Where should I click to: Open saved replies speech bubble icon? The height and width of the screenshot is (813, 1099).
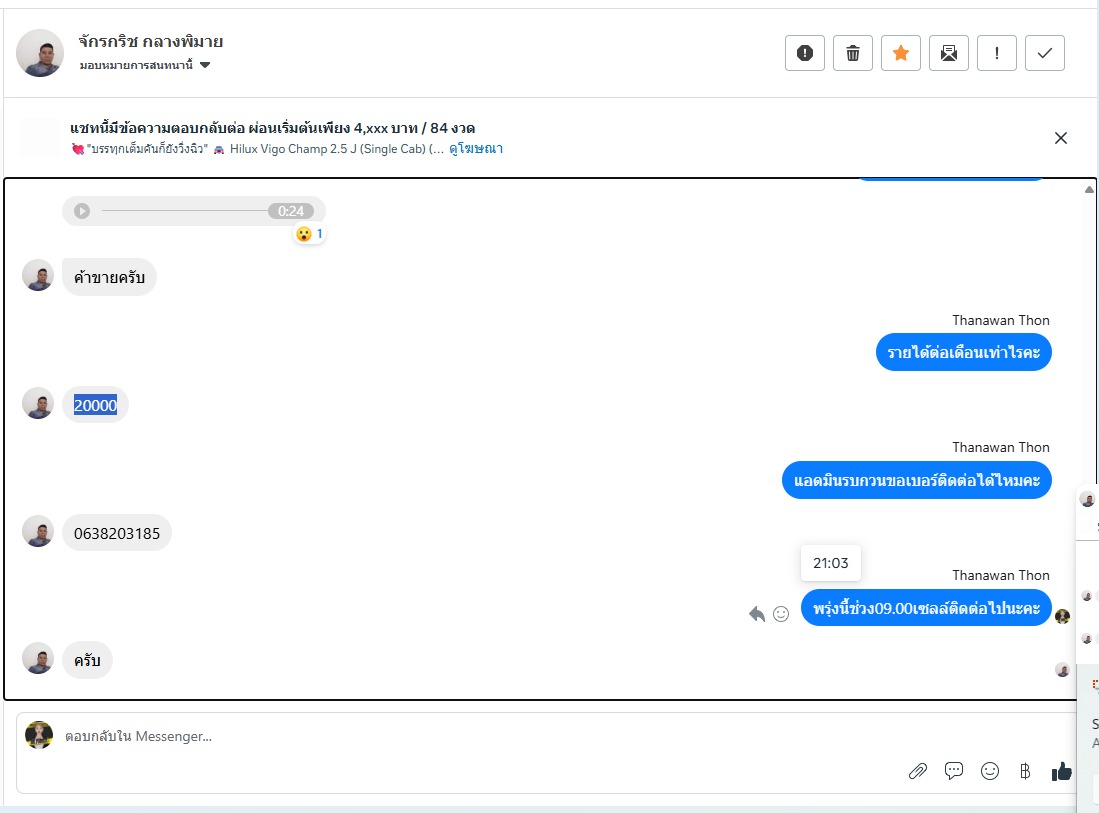coord(954,771)
